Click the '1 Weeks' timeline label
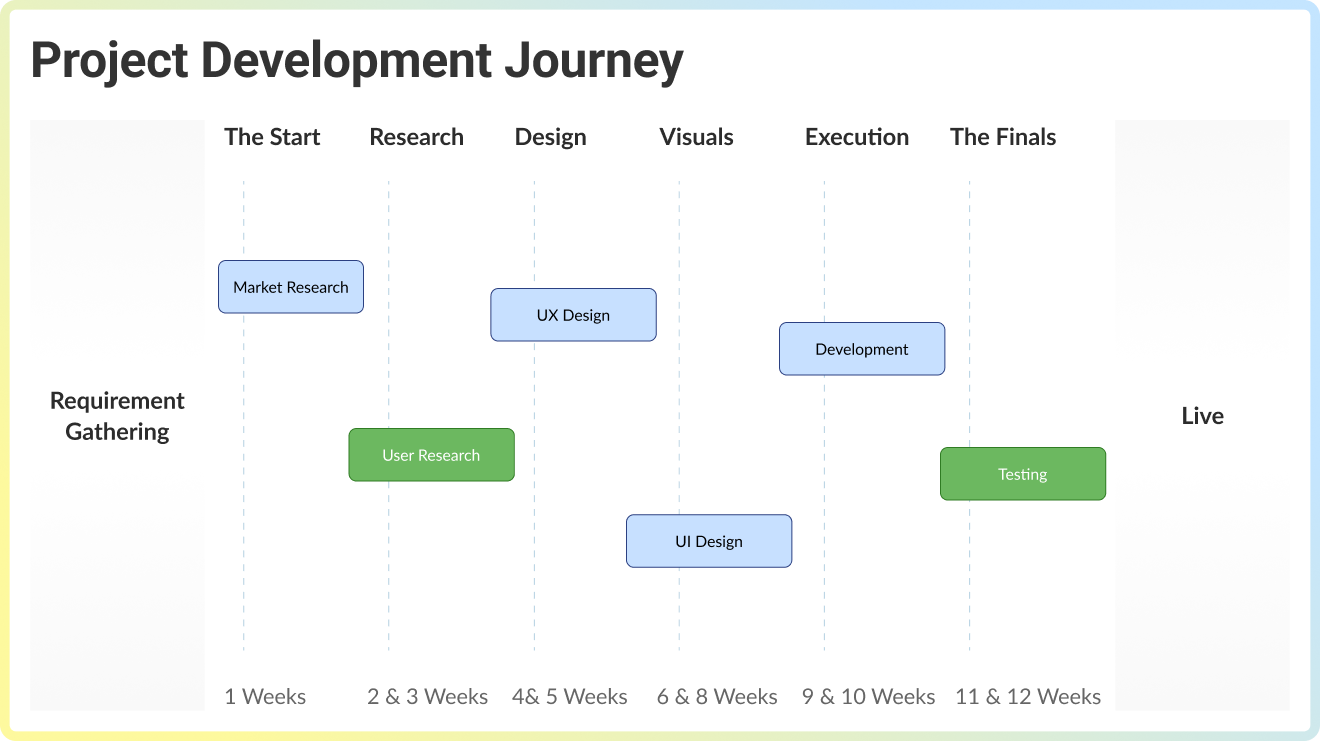1320x741 pixels. [x=265, y=696]
